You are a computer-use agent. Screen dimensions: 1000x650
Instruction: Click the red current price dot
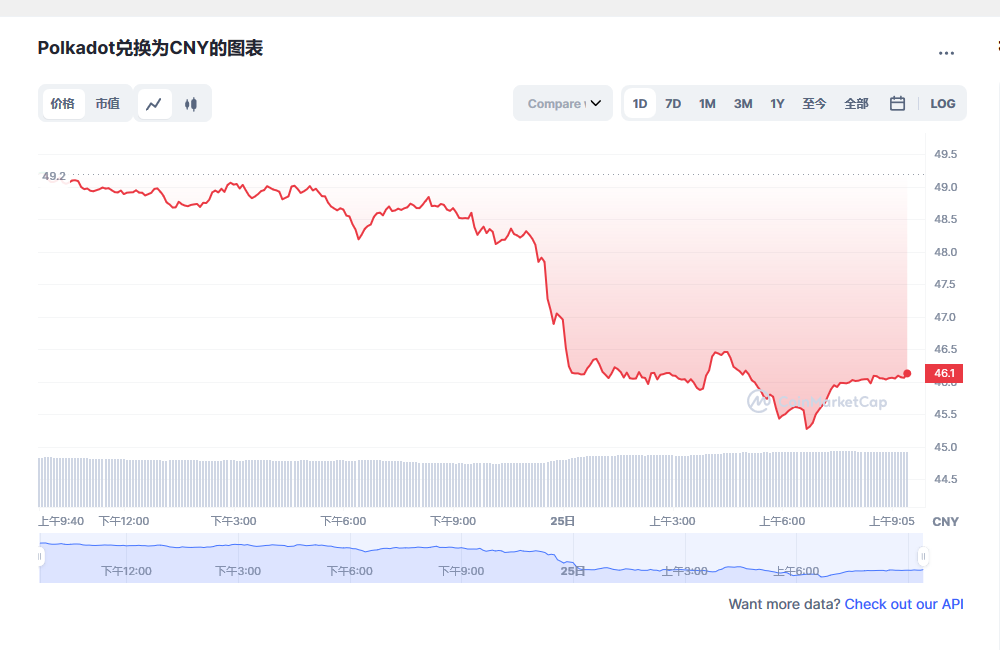pos(907,374)
